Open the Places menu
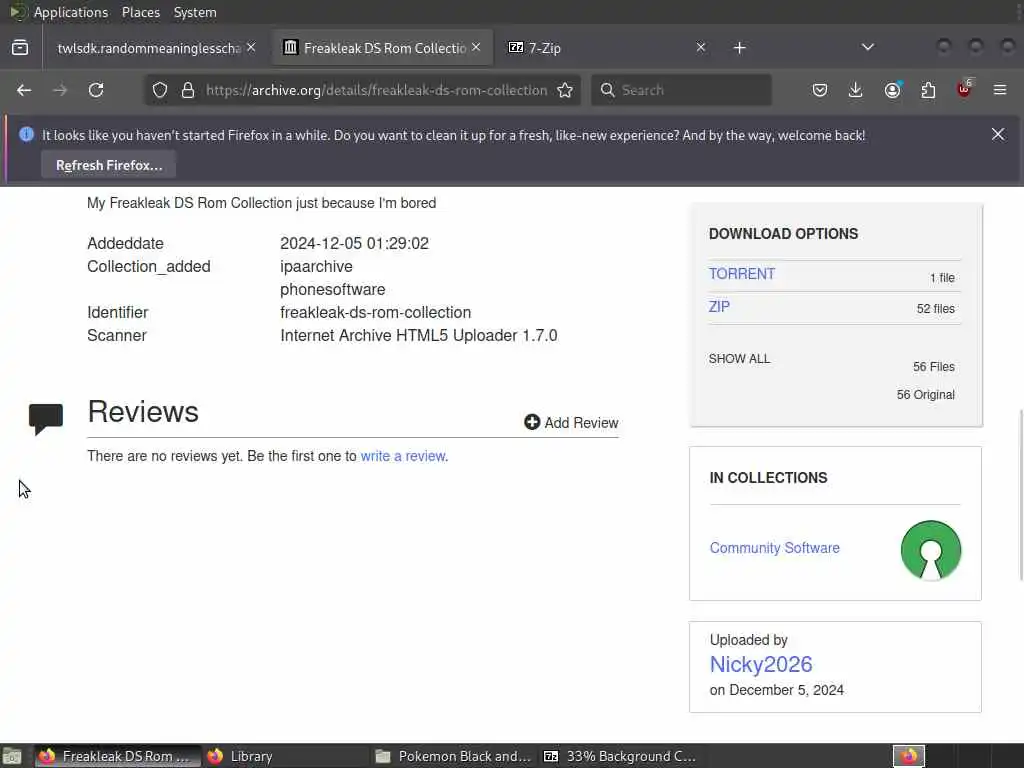Screen dimensions: 1024x768 point(141,12)
